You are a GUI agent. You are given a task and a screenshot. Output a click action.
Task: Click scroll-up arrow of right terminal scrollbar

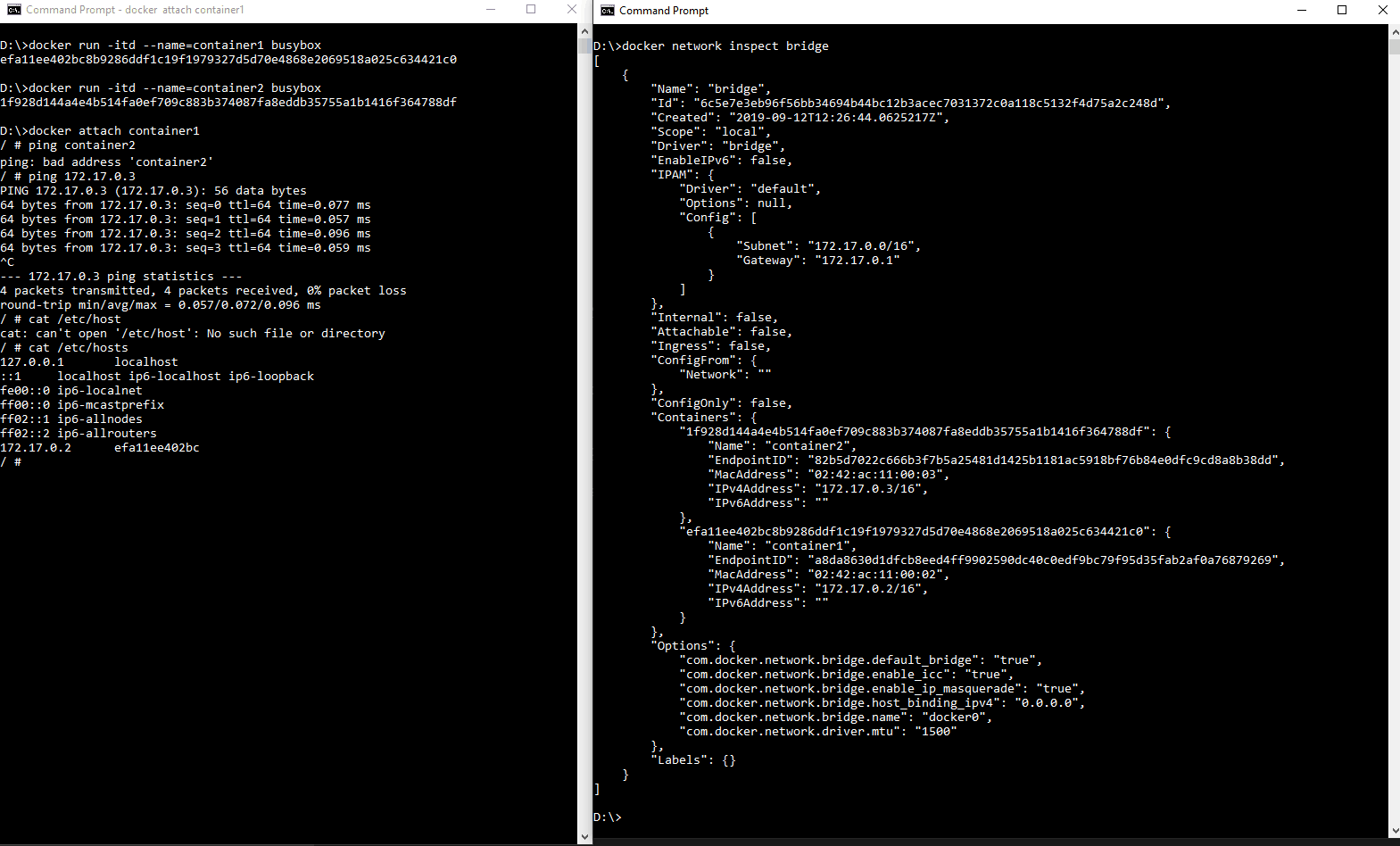point(1394,32)
